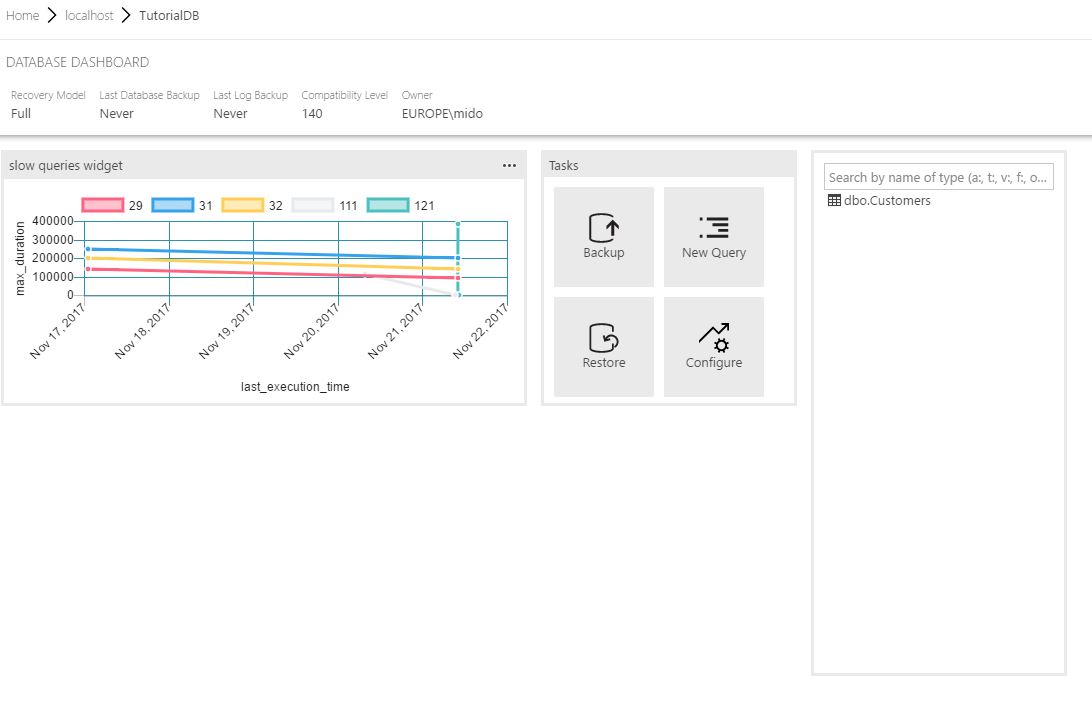
Task: Click the Nov 17, 2017 axis label
Action: [57, 332]
